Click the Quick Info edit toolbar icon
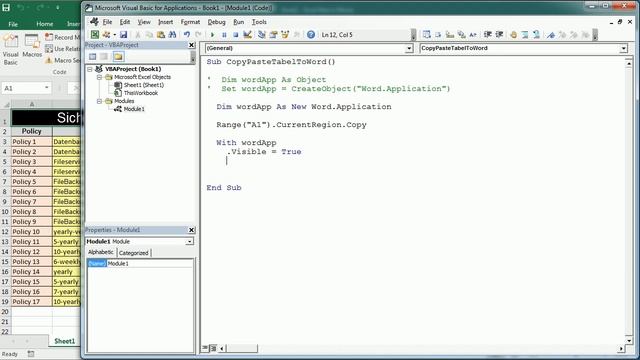Screen dimensions: 640x360 [450, 35]
